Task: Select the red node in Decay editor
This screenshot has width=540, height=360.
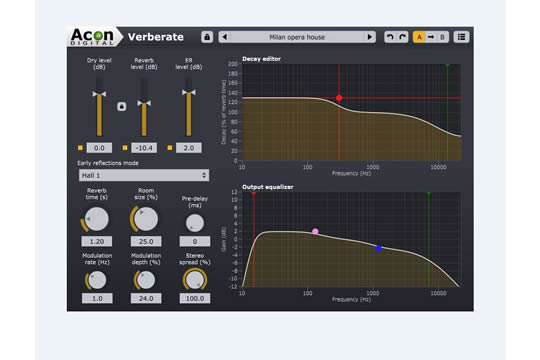Action: click(x=339, y=98)
